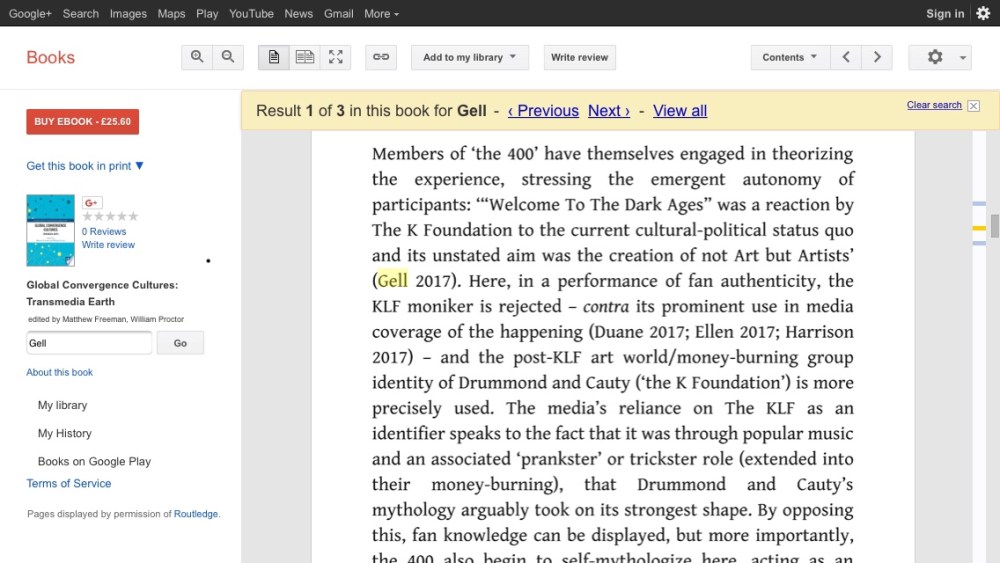Image resolution: width=1000 pixels, height=563 pixels.
Task: Switch to two-page view
Action: [x=305, y=57]
